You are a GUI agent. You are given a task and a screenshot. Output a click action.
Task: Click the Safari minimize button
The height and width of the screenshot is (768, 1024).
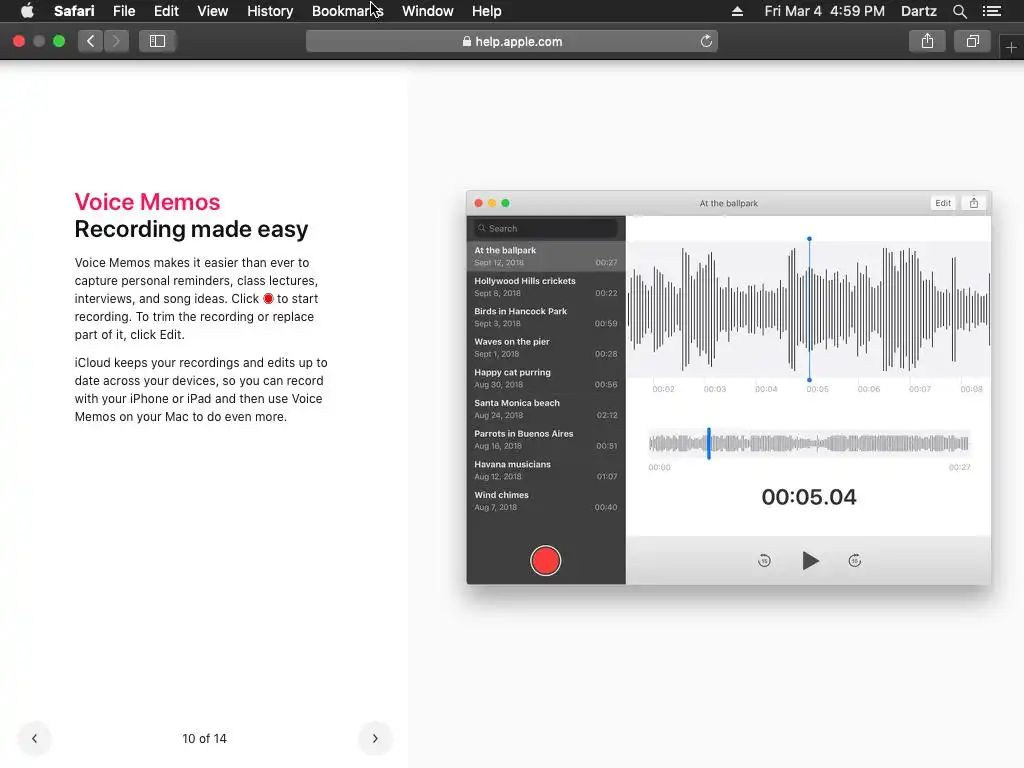click(x=39, y=41)
